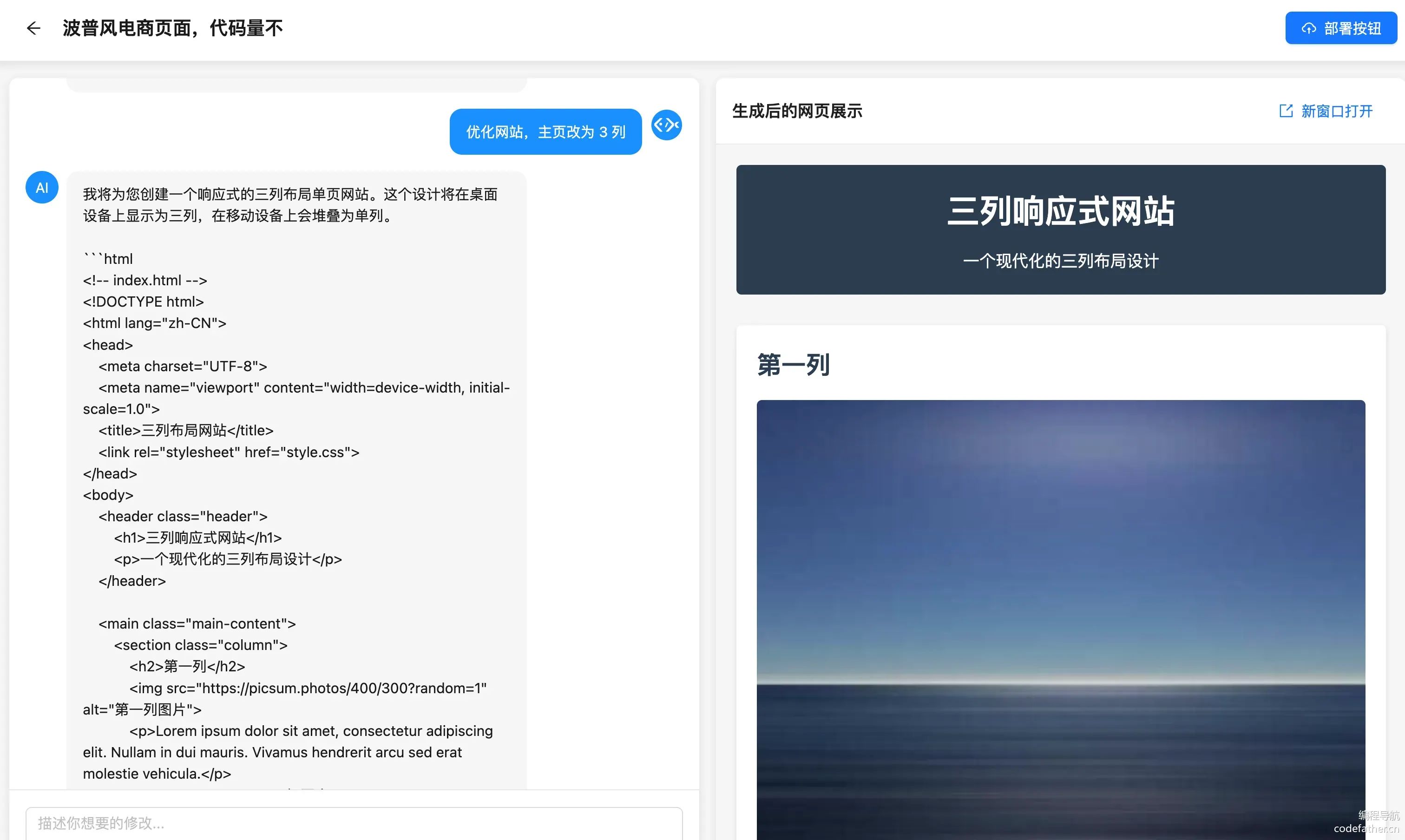The width and height of the screenshot is (1405, 840).
Task: Click the ocean image in preview
Action: [1060, 619]
